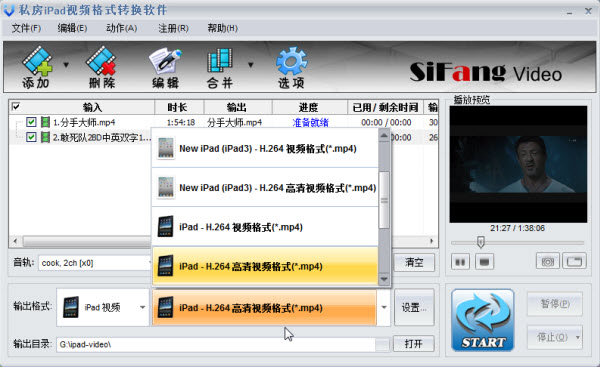The image size is (600, 367).
Task: Open the iPad 视频 output format dropdown
Action: 103,307
